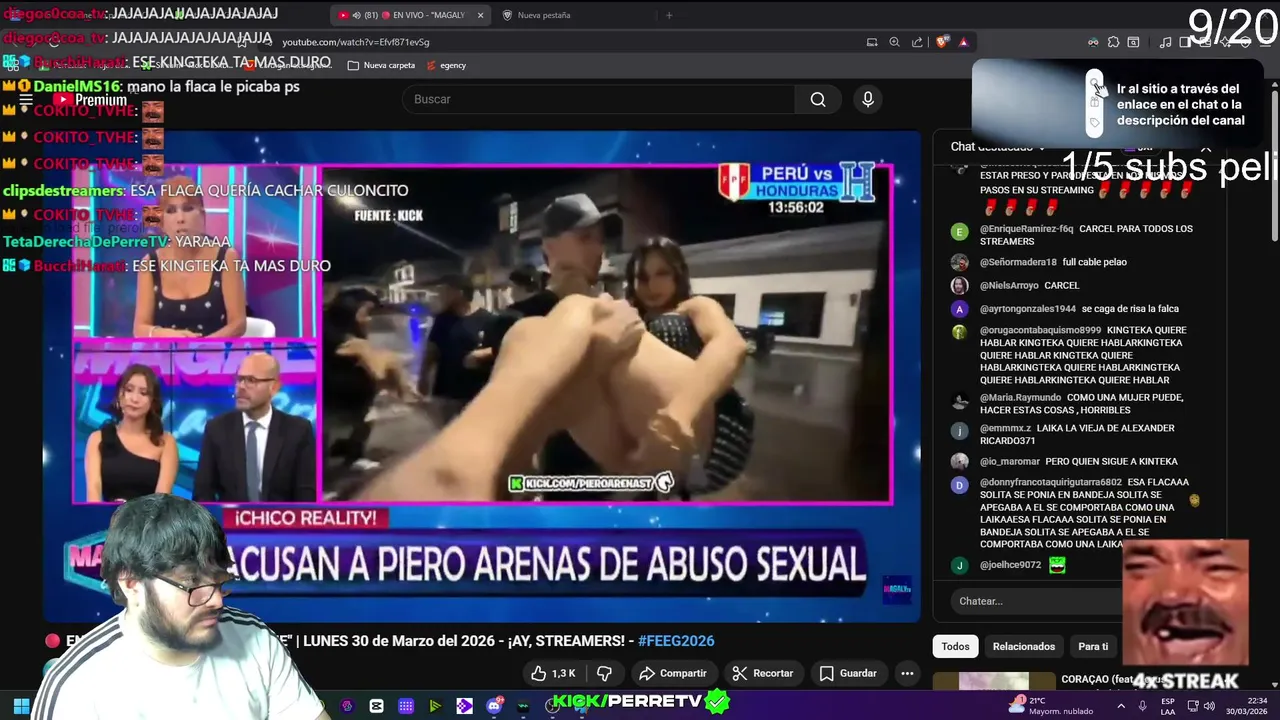Click the microphone icon in system tray
Image resolution: width=1280 pixels, height=720 pixels.
pos(1142,706)
